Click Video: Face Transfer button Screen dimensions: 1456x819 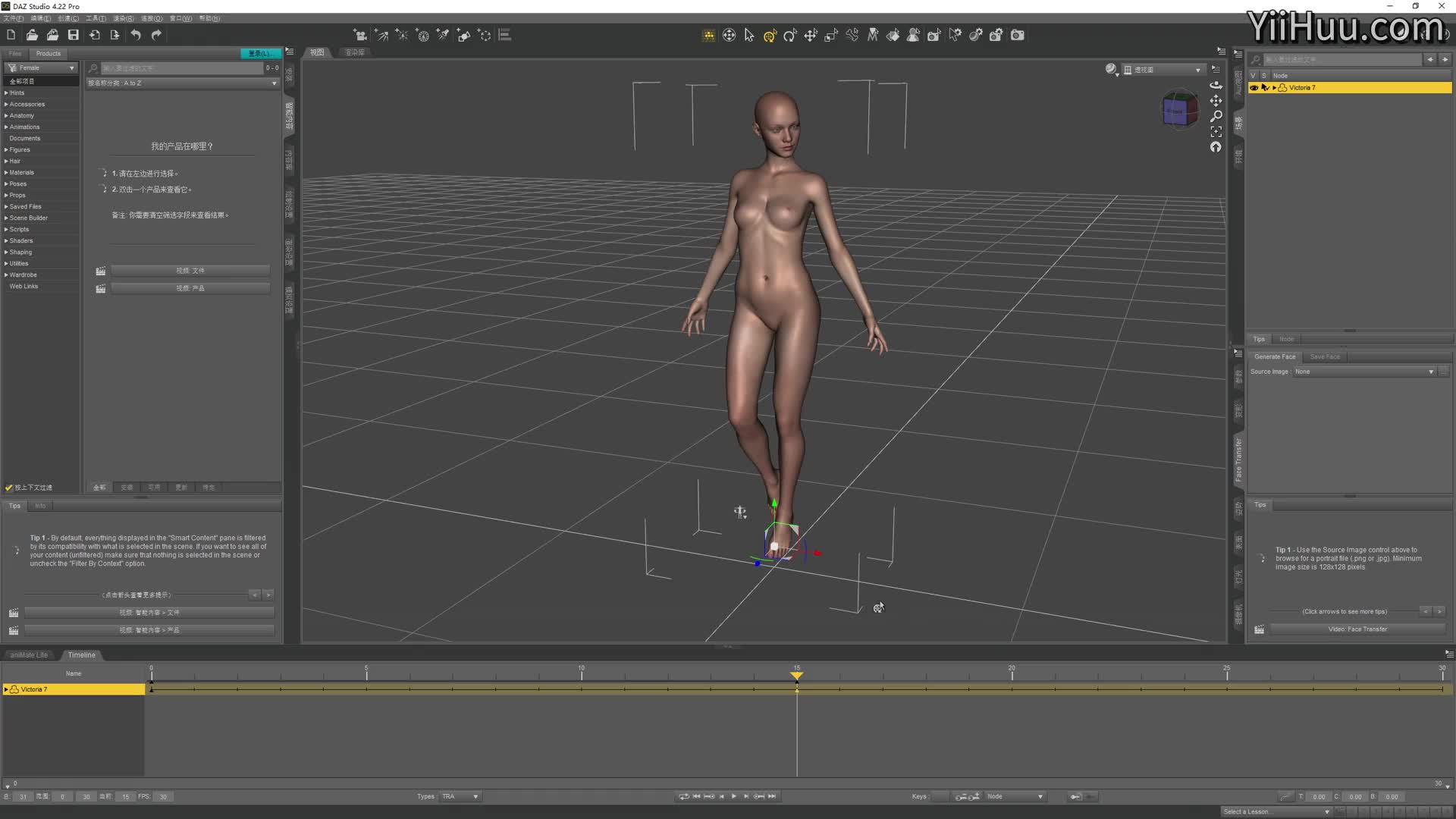coord(1357,629)
